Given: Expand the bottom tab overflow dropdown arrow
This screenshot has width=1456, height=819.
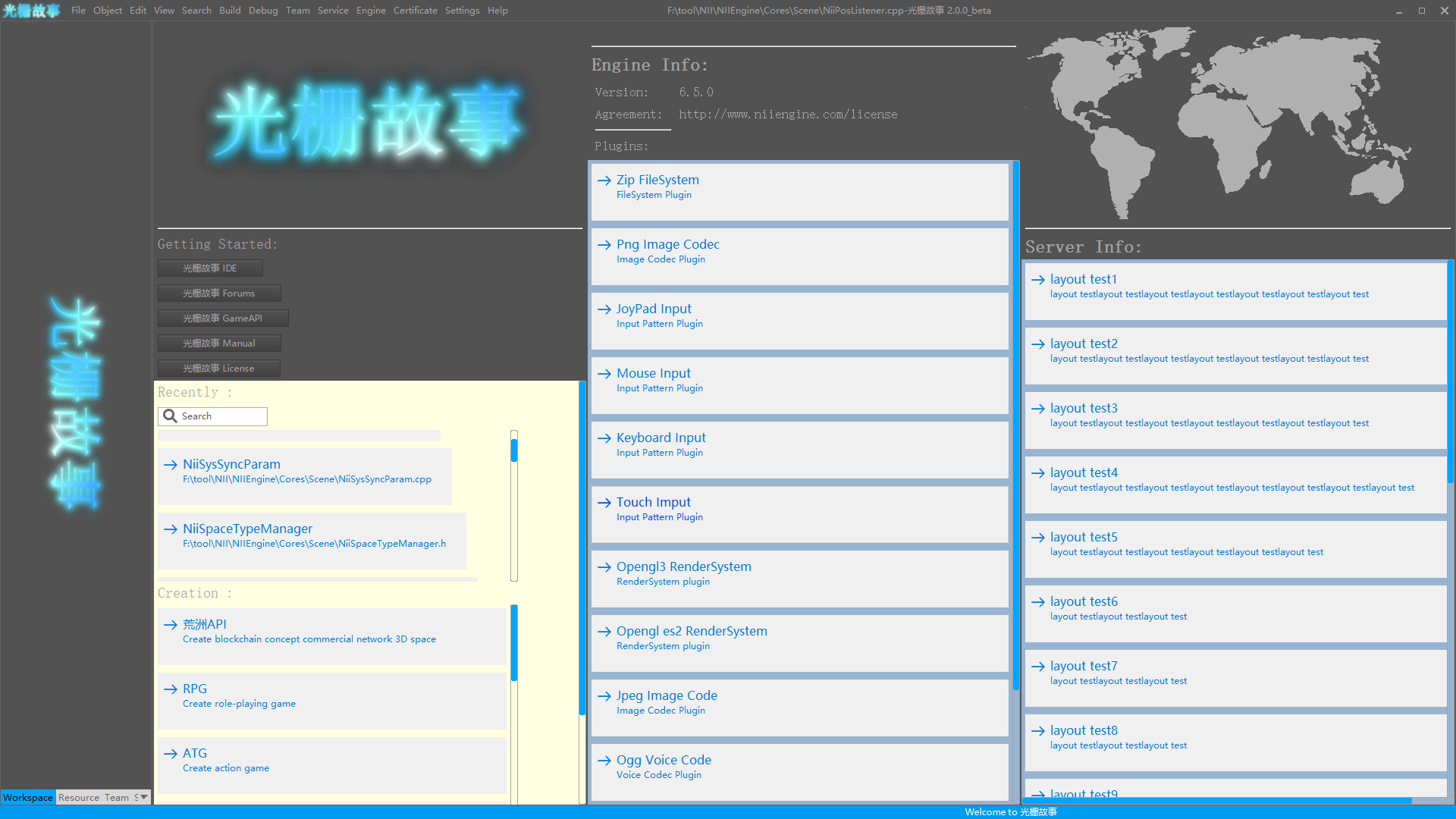Looking at the screenshot, I should pyautogui.click(x=144, y=797).
